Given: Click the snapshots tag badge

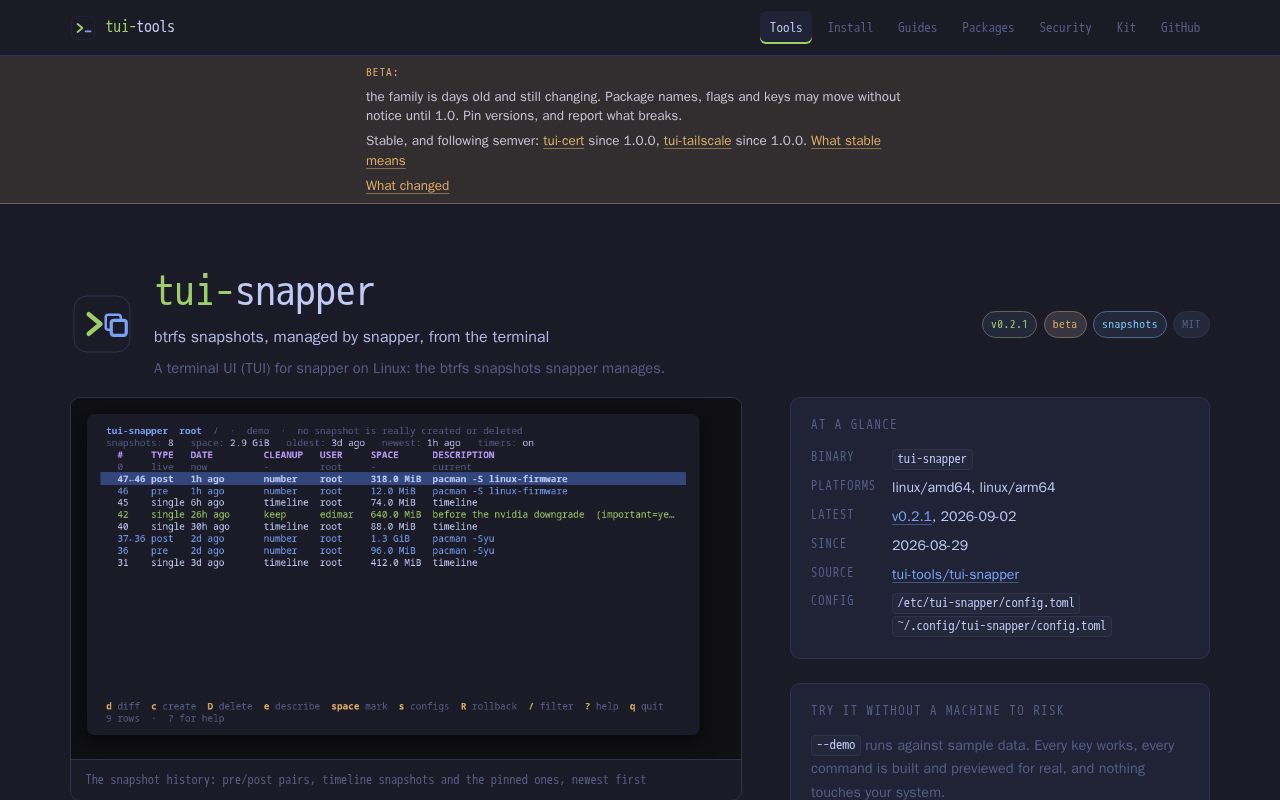Looking at the screenshot, I should [x=1130, y=324].
